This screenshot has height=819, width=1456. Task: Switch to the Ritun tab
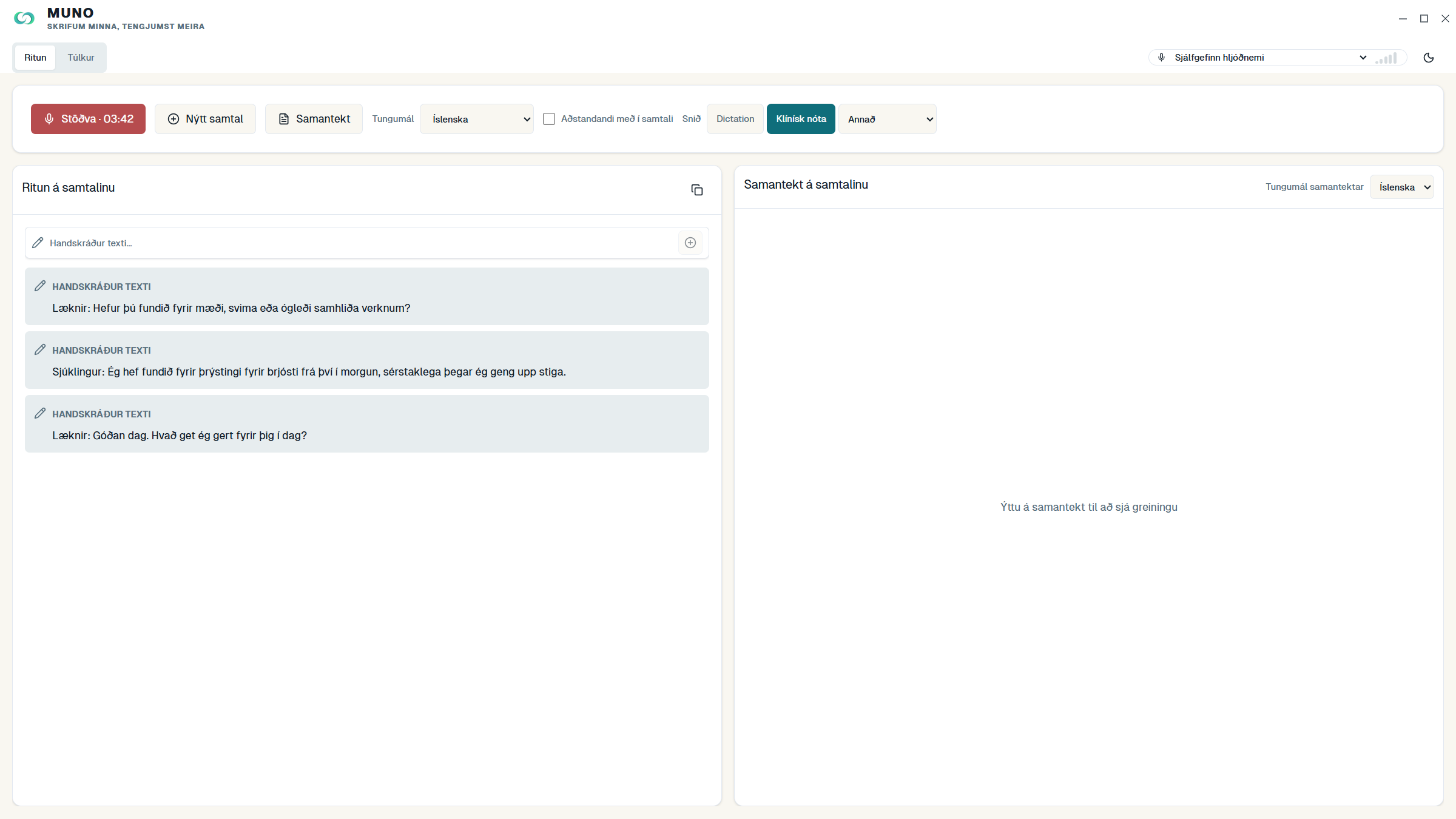[35, 58]
